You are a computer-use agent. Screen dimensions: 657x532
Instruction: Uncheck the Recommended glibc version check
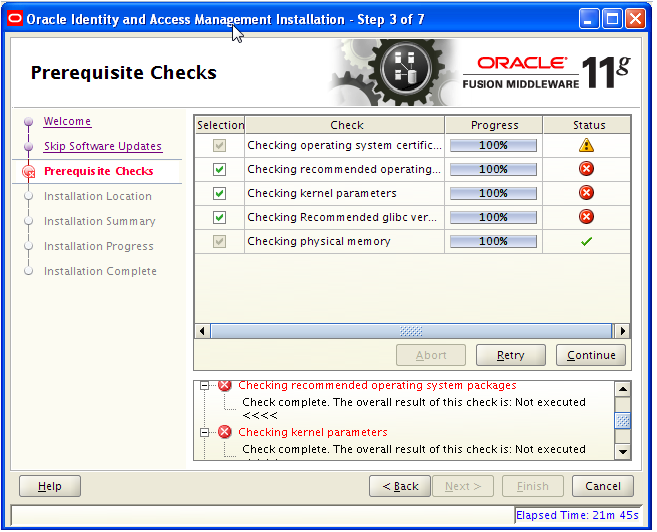(x=220, y=217)
